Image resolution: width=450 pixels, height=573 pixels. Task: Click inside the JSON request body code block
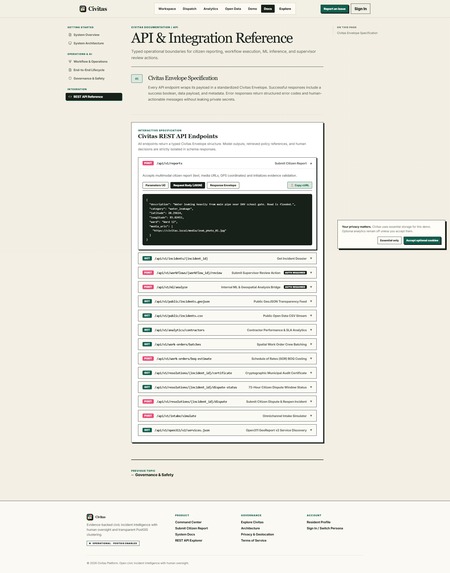[x=227, y=220]
